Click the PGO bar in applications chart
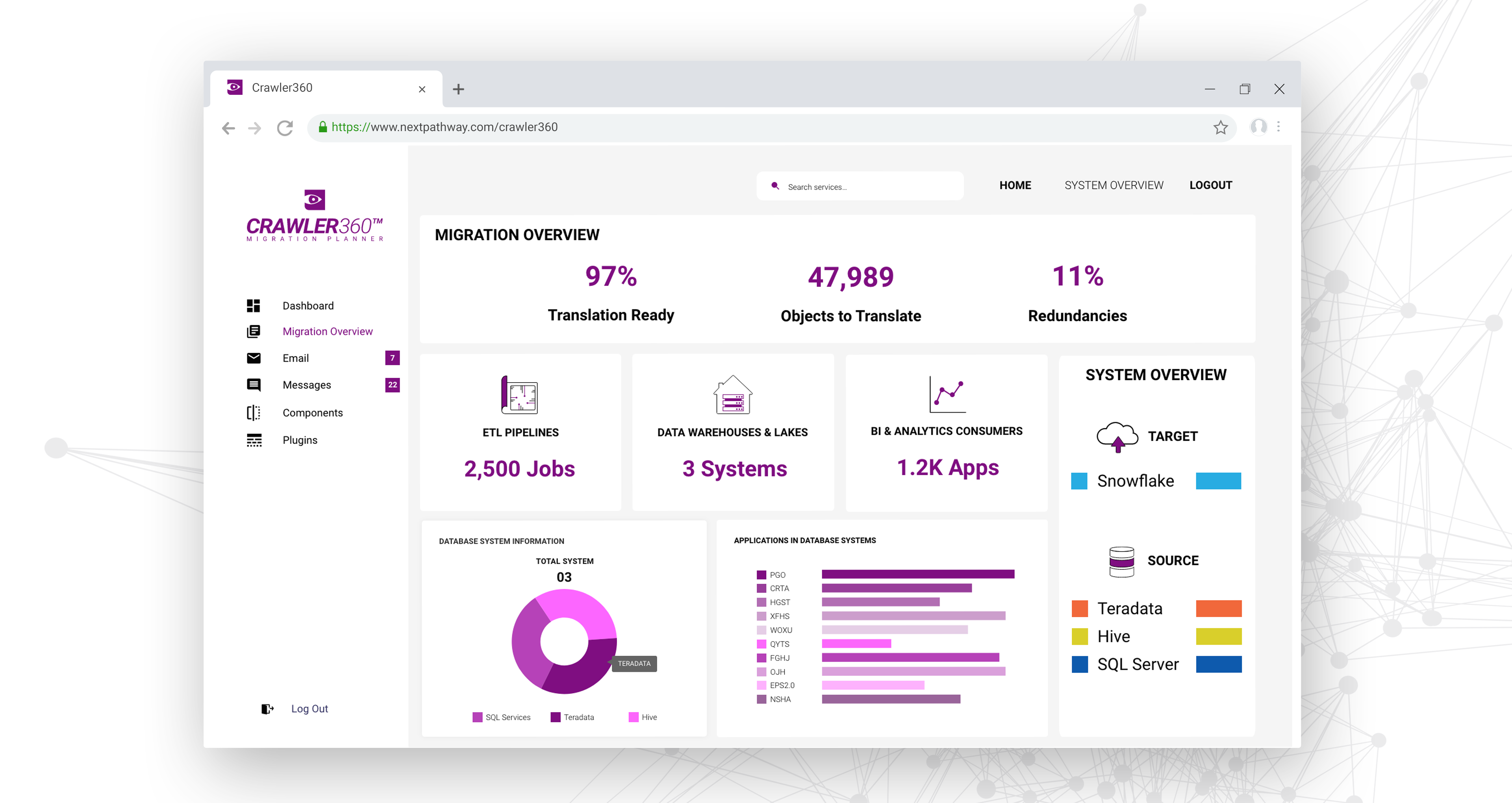The image size is (1512, 803). point(917,575)
